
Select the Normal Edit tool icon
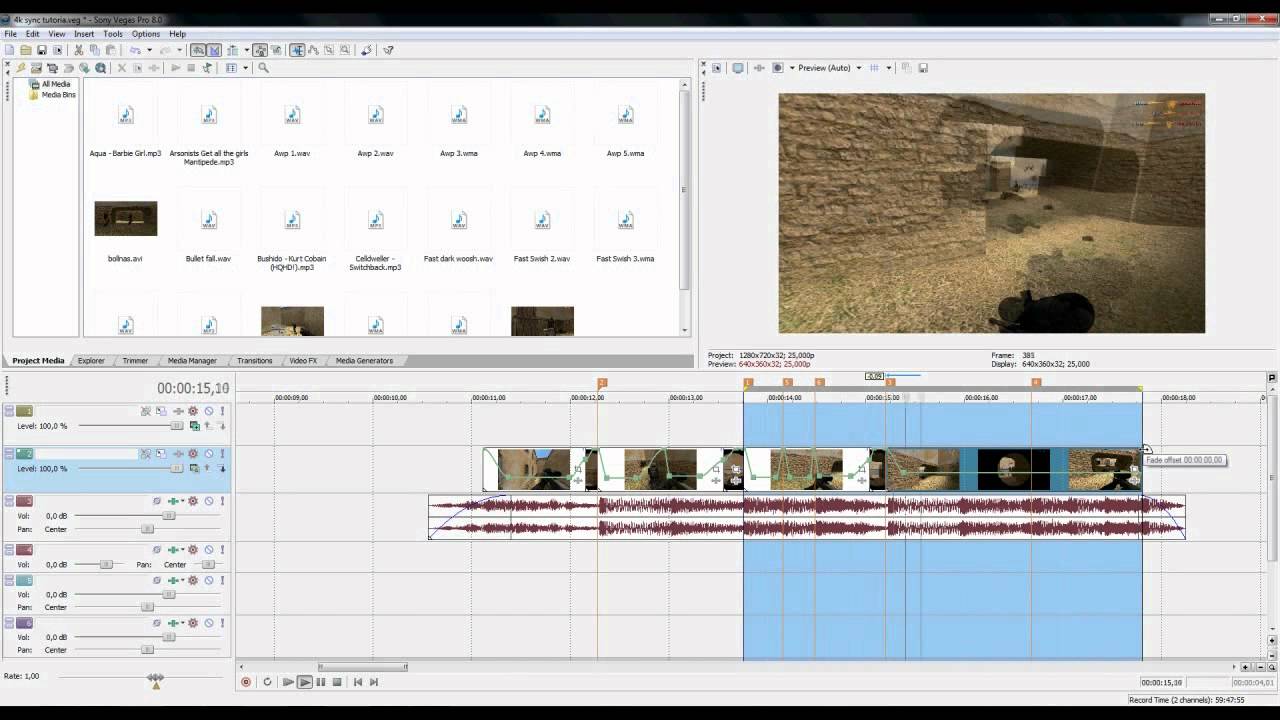(x=297, y=50)
